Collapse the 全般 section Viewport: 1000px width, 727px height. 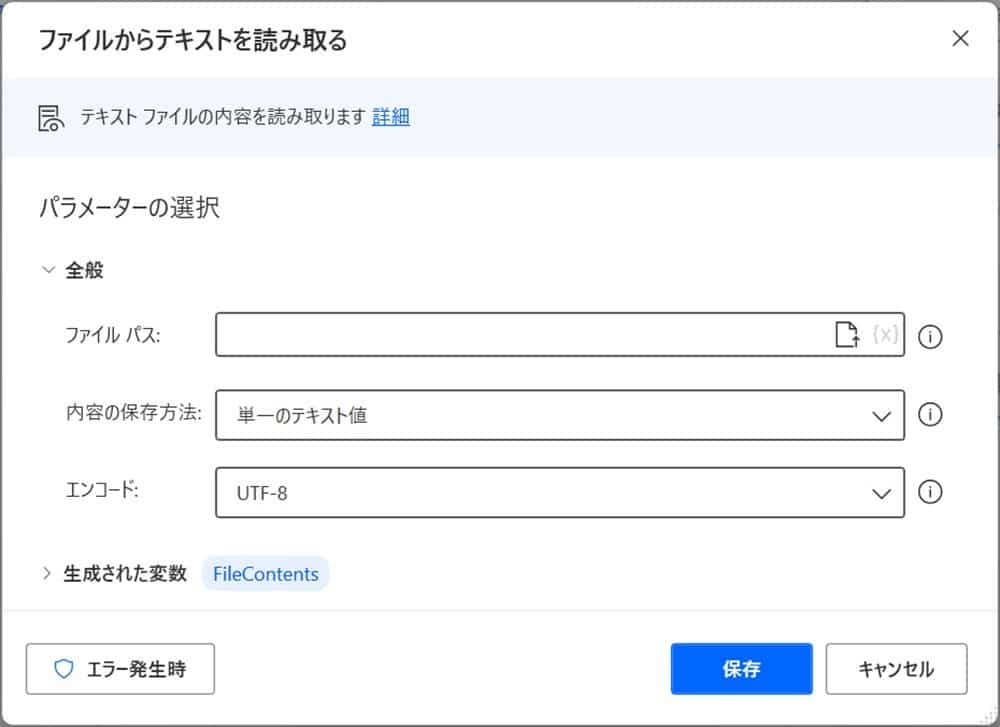click(x=47, y=269)
